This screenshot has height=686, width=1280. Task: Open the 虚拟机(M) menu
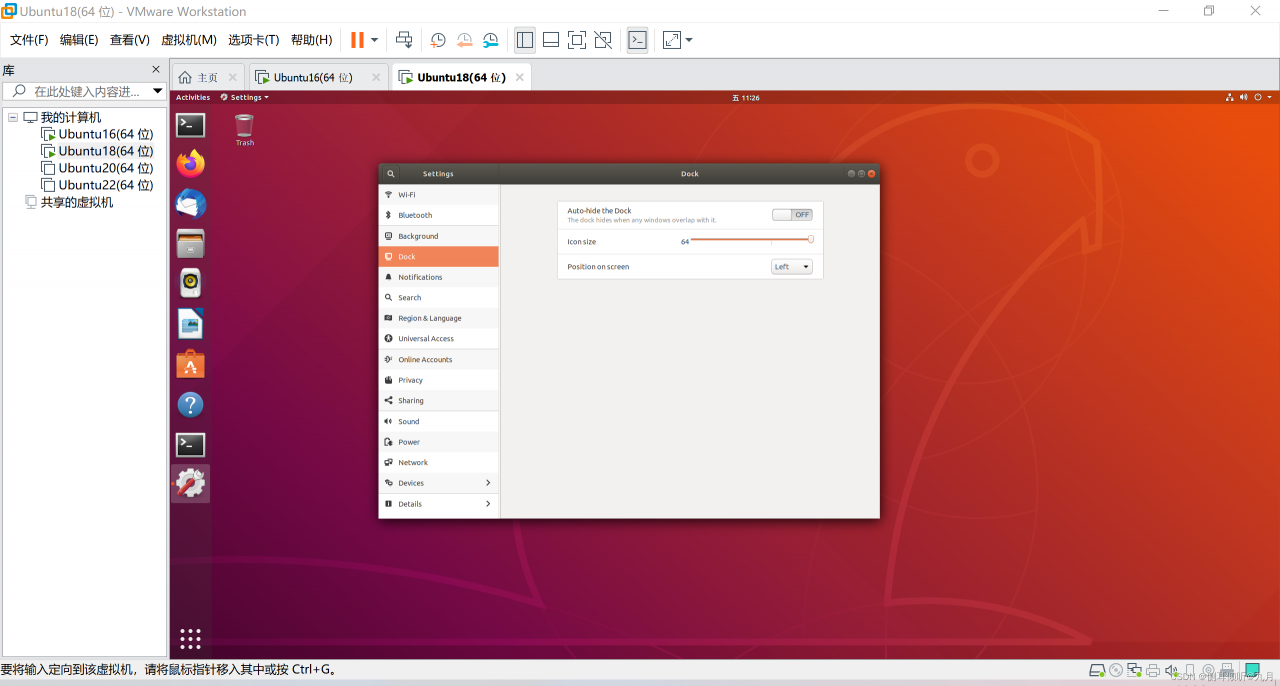click(189, 40)
